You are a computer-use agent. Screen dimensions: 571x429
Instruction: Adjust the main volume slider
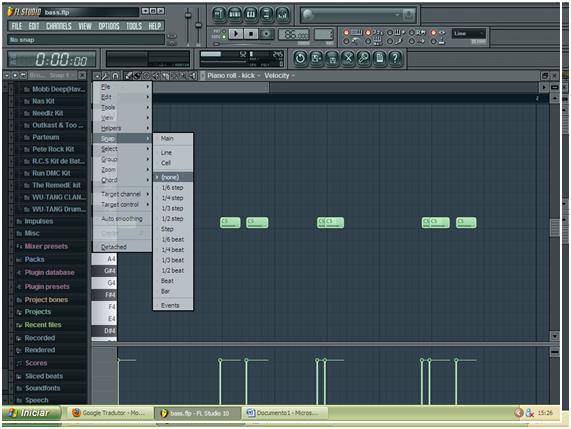(188, 15)
